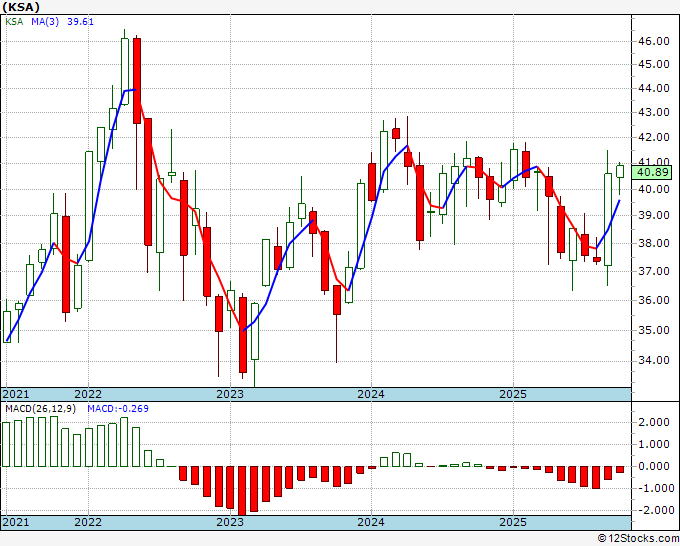
Task: Click the 46.00 price axis label
Action: pos(653,41)
